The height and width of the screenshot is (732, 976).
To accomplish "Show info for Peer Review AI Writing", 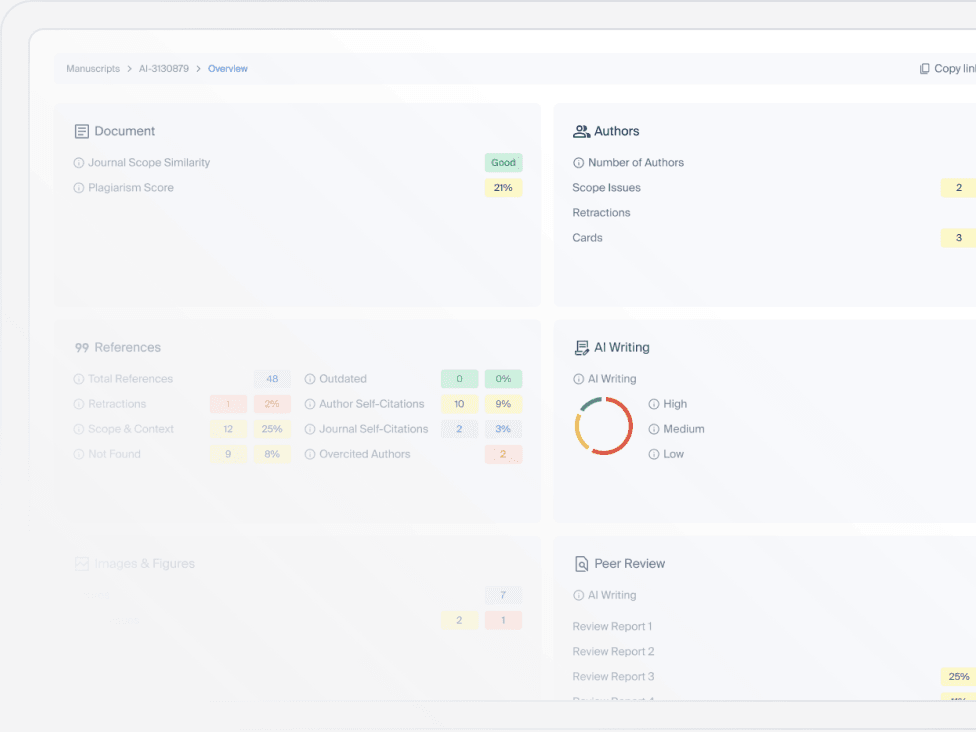I will 578,596.
